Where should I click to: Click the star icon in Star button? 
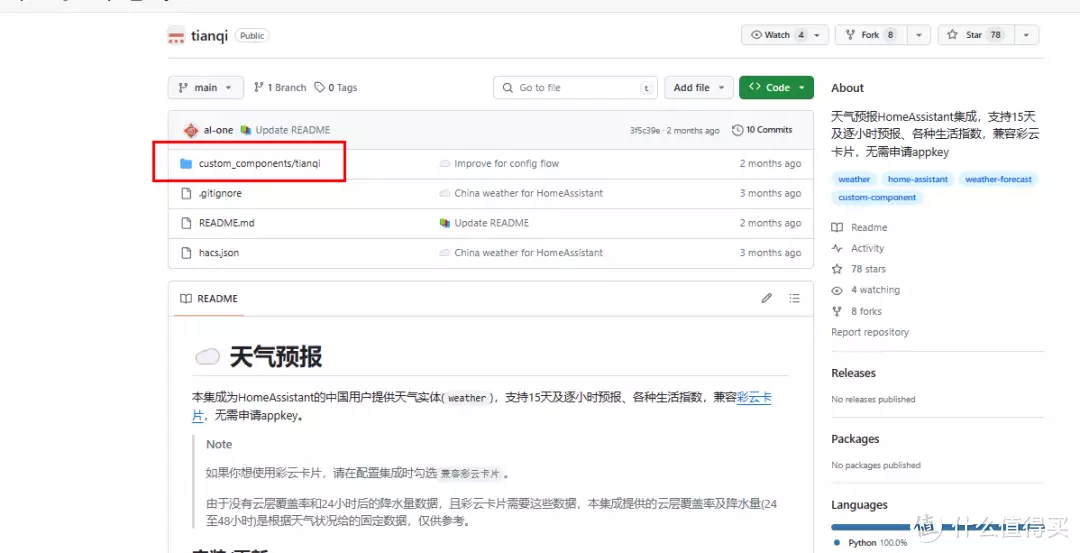click(x=953, y=34)
